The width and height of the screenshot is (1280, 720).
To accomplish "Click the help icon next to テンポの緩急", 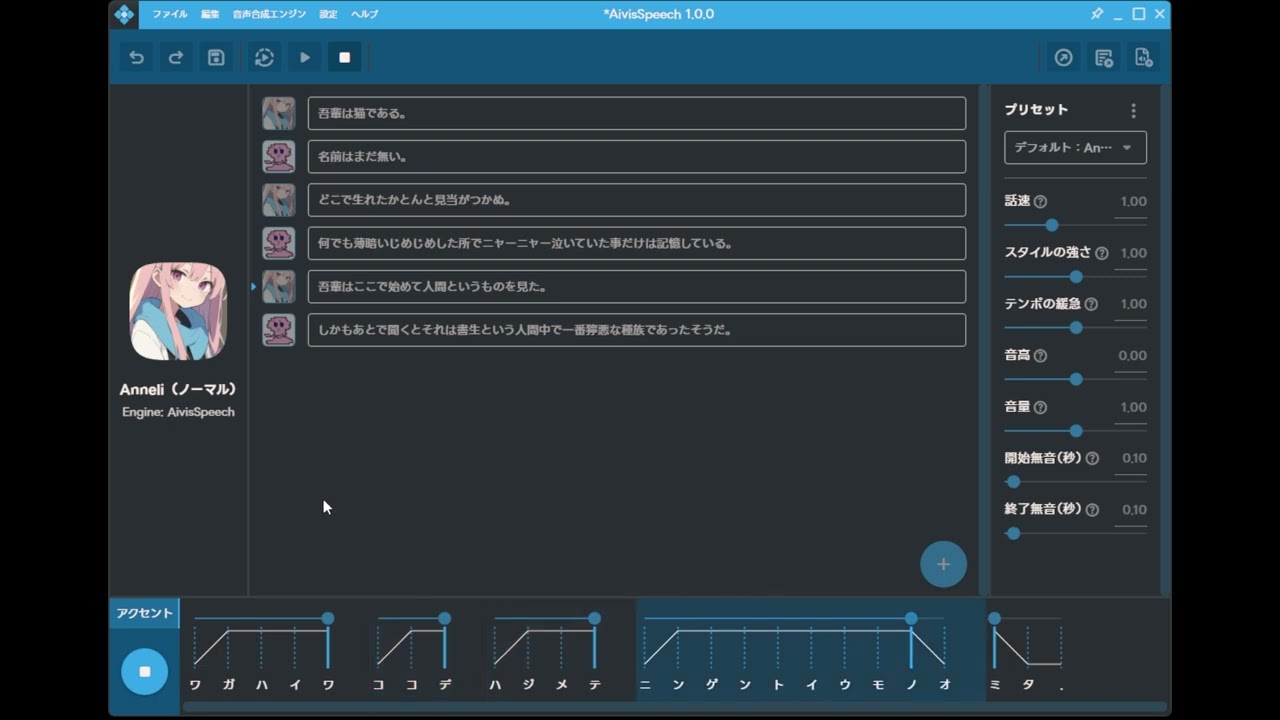I will pyautogui.click(x=1091, y=304).
